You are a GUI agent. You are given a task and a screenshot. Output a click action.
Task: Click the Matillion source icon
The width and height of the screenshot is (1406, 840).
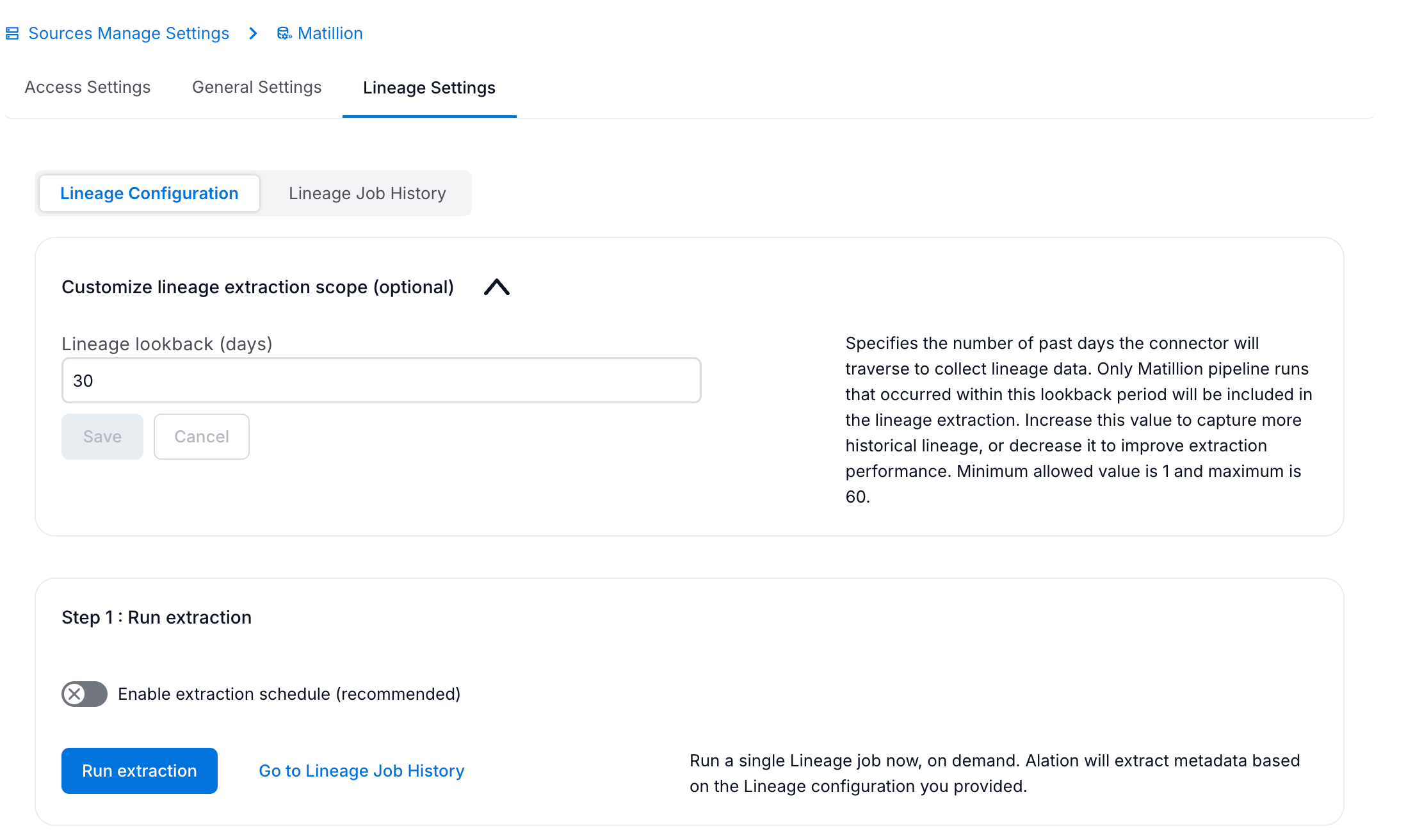pyautogui.click(x=284, y=33)
